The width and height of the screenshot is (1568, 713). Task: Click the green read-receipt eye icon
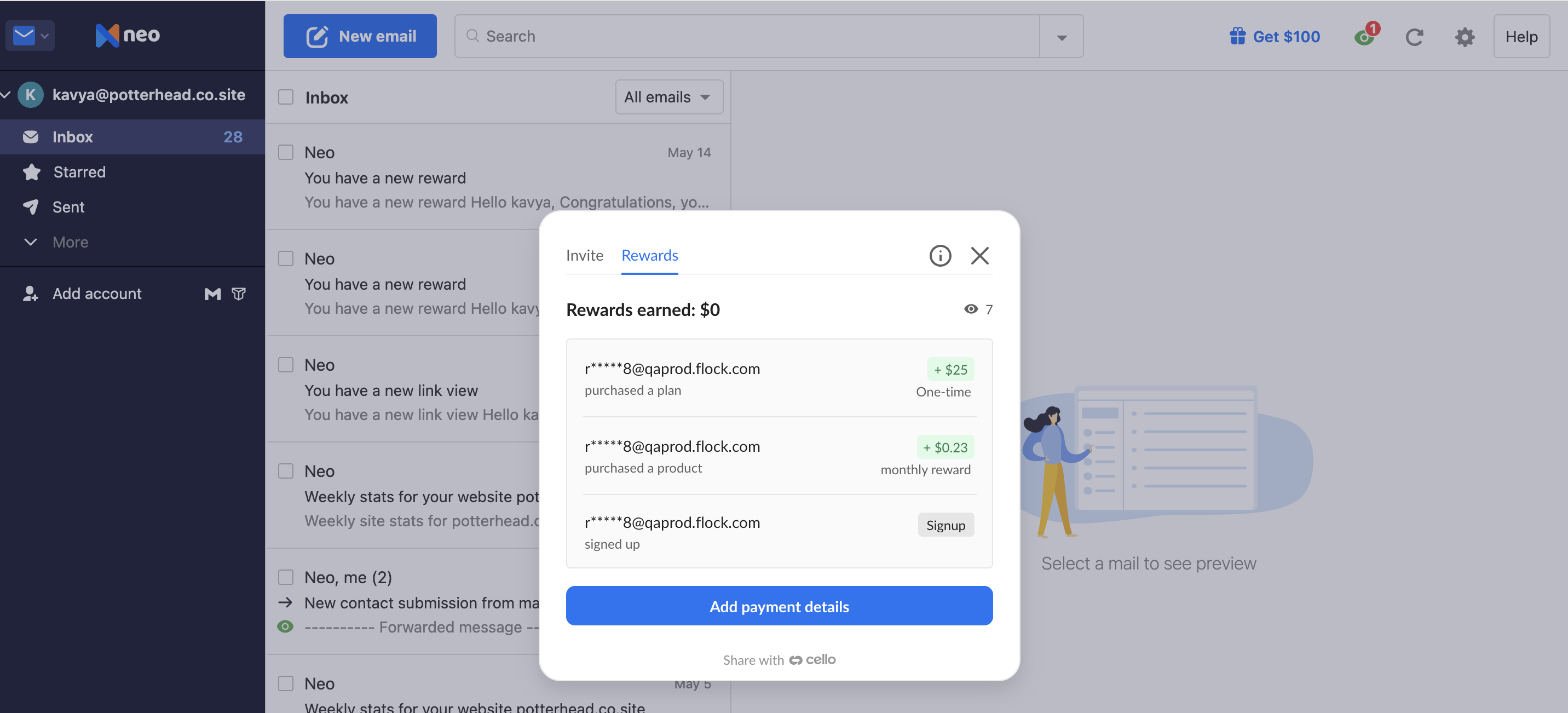[x=285, y=626]
